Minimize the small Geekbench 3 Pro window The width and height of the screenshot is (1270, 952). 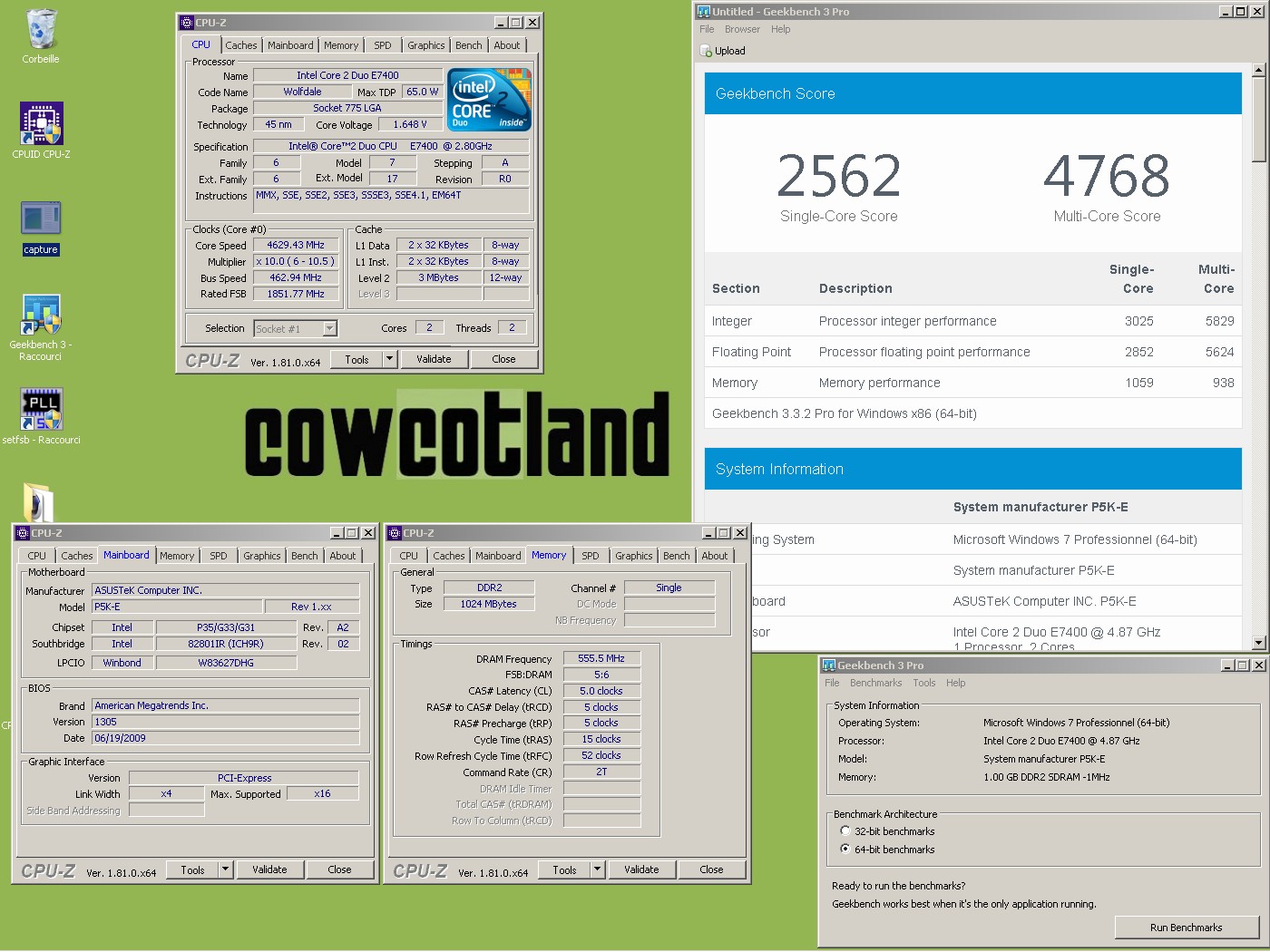pos(1227,665)
